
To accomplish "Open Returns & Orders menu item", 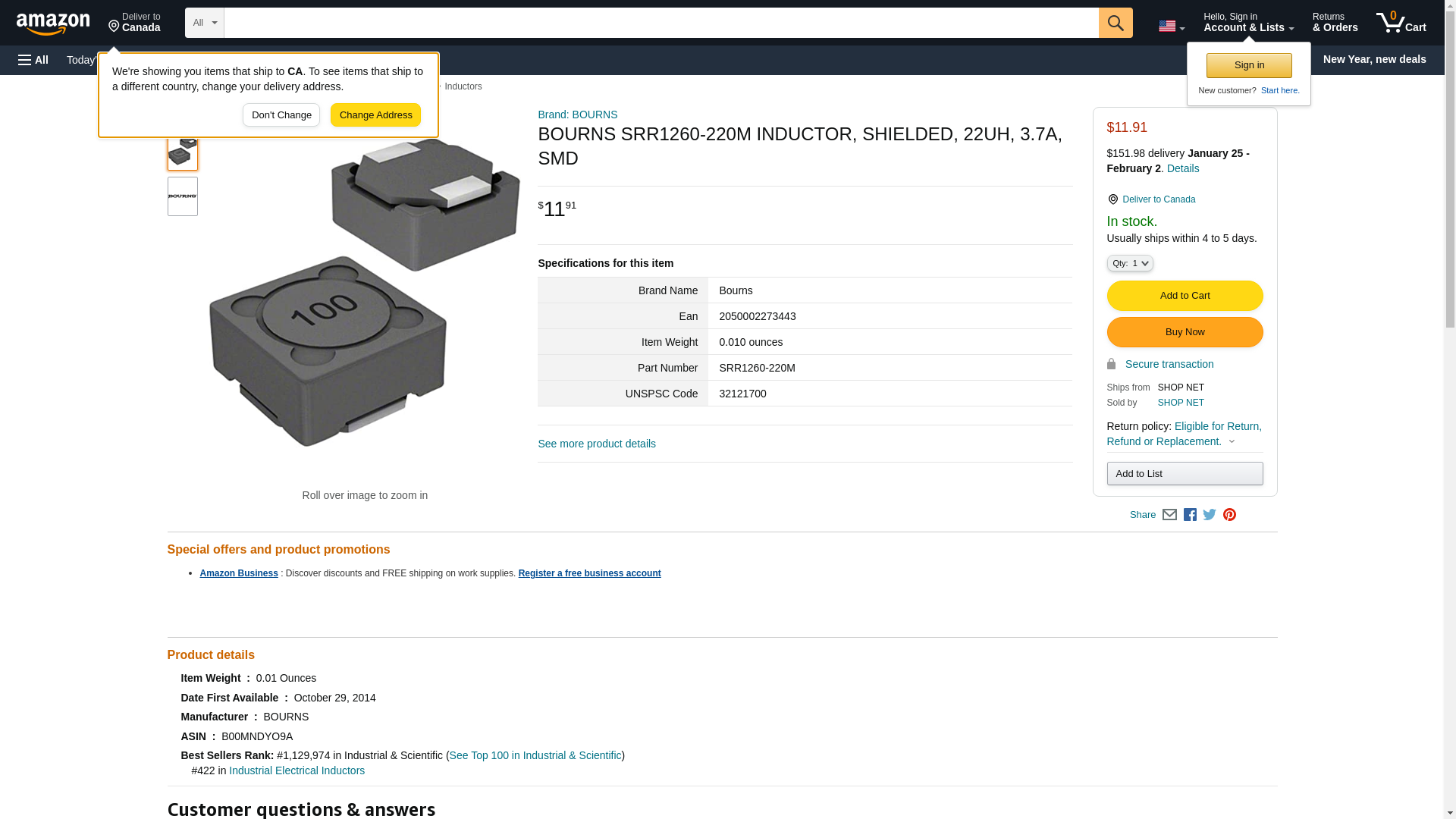I will [1335, 23].
